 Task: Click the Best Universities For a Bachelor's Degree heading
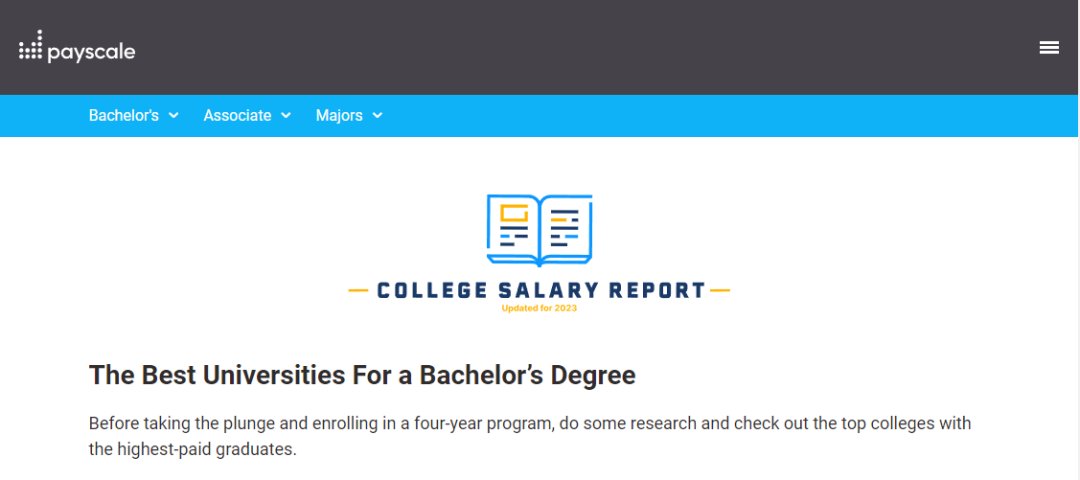(362, 375)
